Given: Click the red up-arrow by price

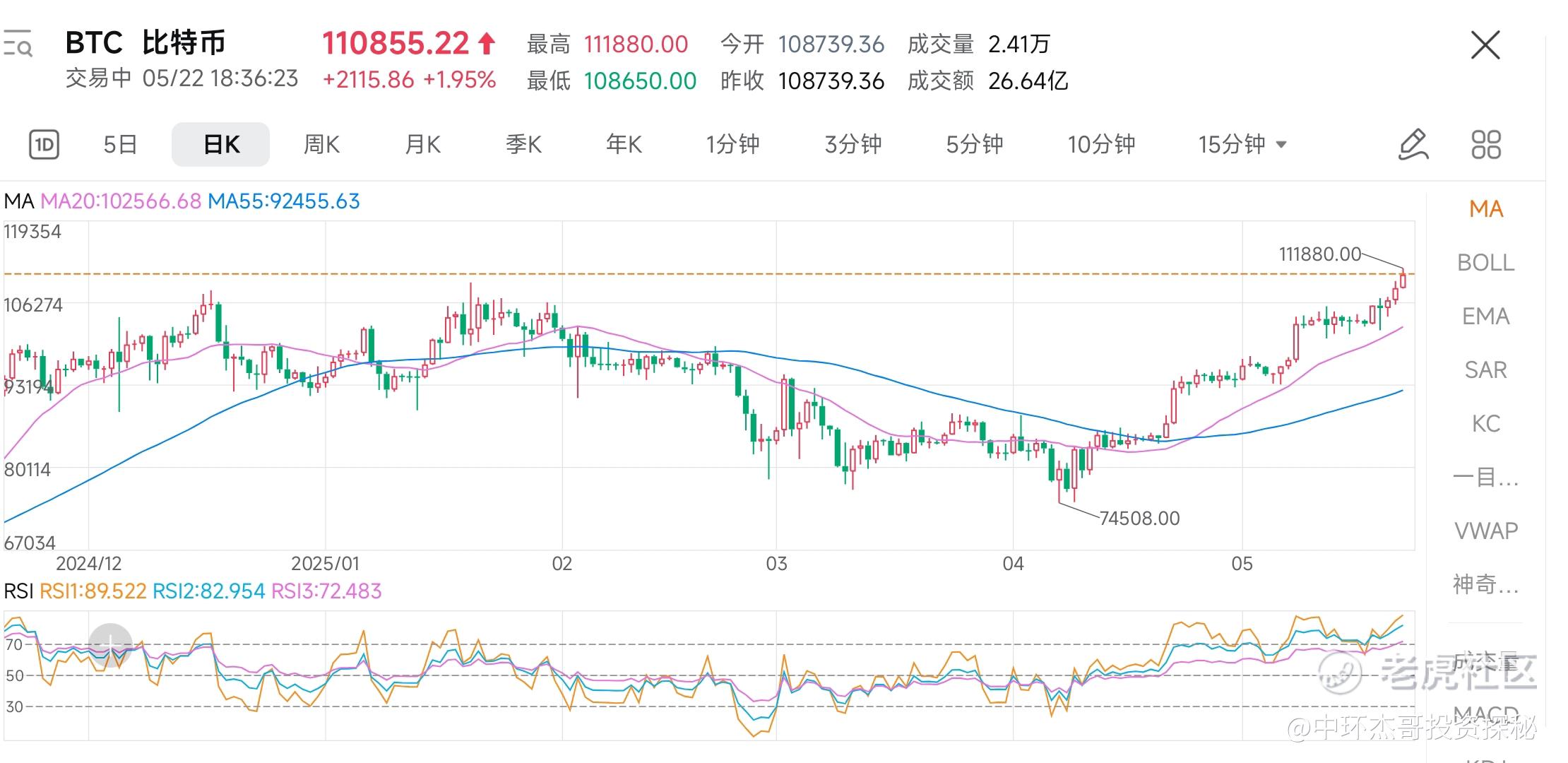Looking at the screenshot, I should pos(486,44).
